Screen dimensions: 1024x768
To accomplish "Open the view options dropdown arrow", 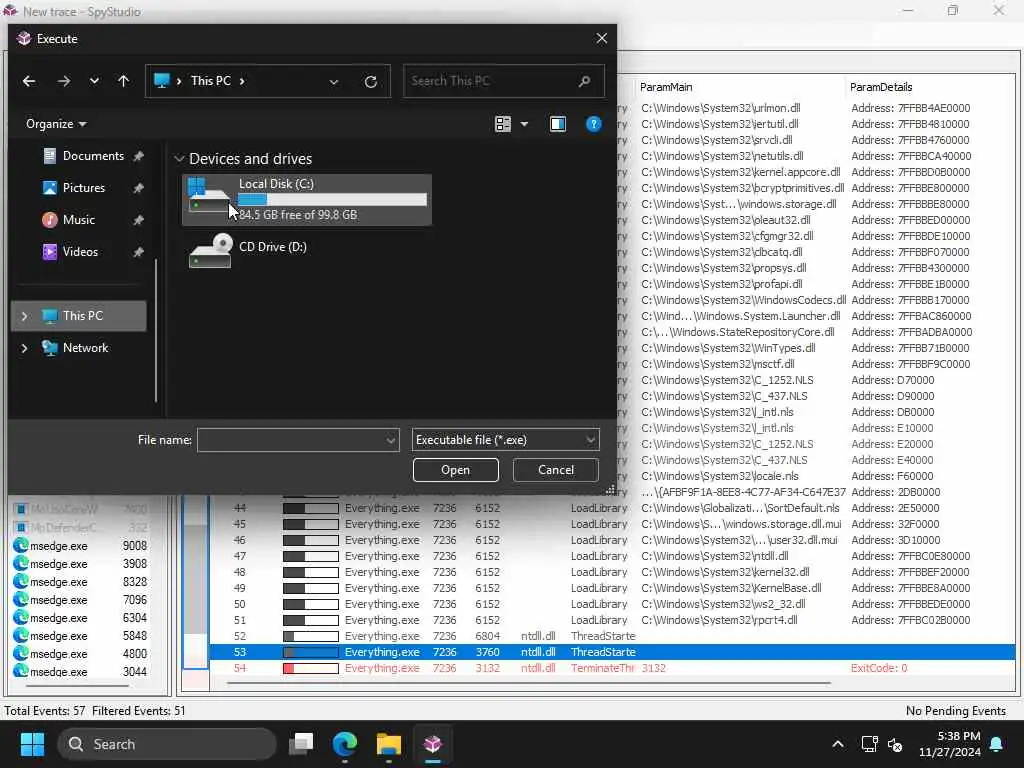I will point(524,124).
